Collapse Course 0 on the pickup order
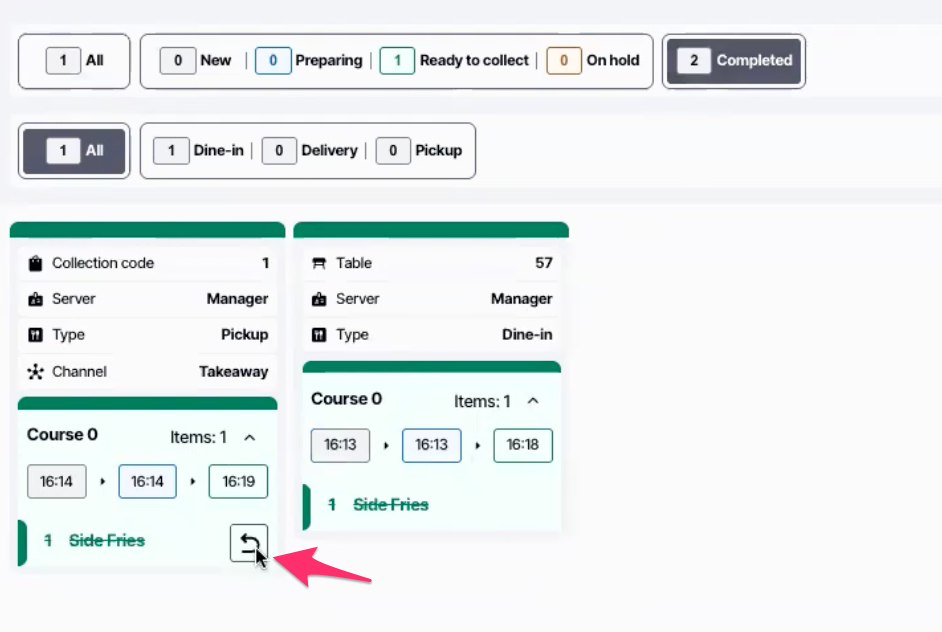 (x=250, y=437)
